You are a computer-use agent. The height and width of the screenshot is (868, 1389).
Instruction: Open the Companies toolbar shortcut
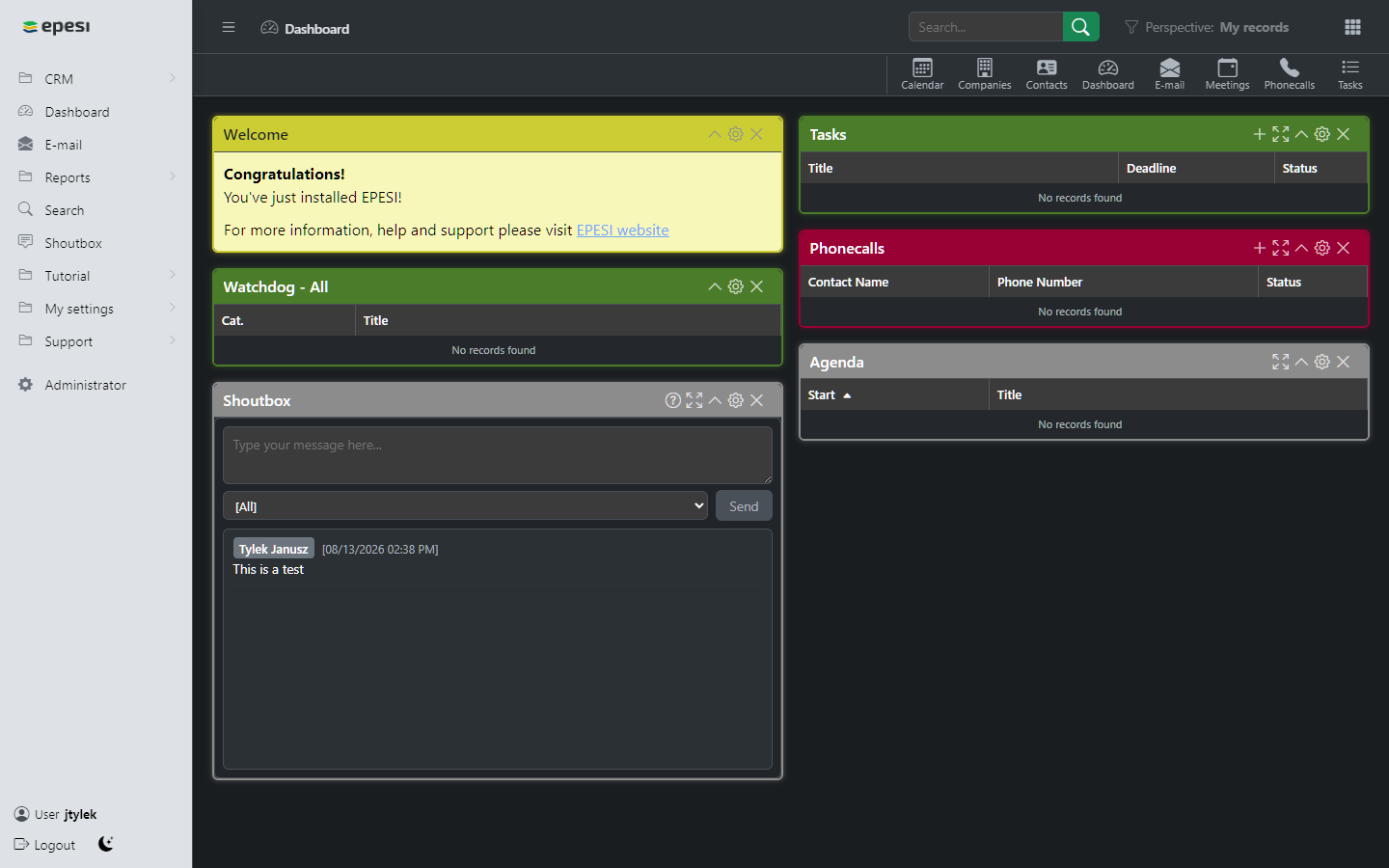(x=984, y=74)
